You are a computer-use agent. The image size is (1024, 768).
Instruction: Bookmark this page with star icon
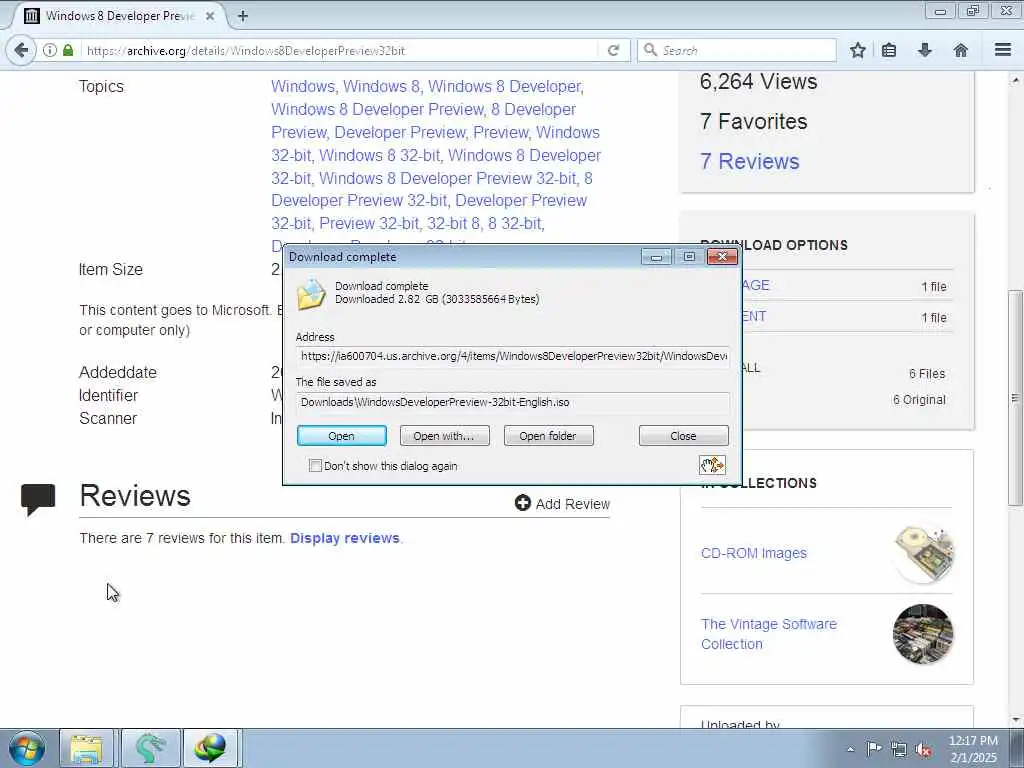click(857, 50)
